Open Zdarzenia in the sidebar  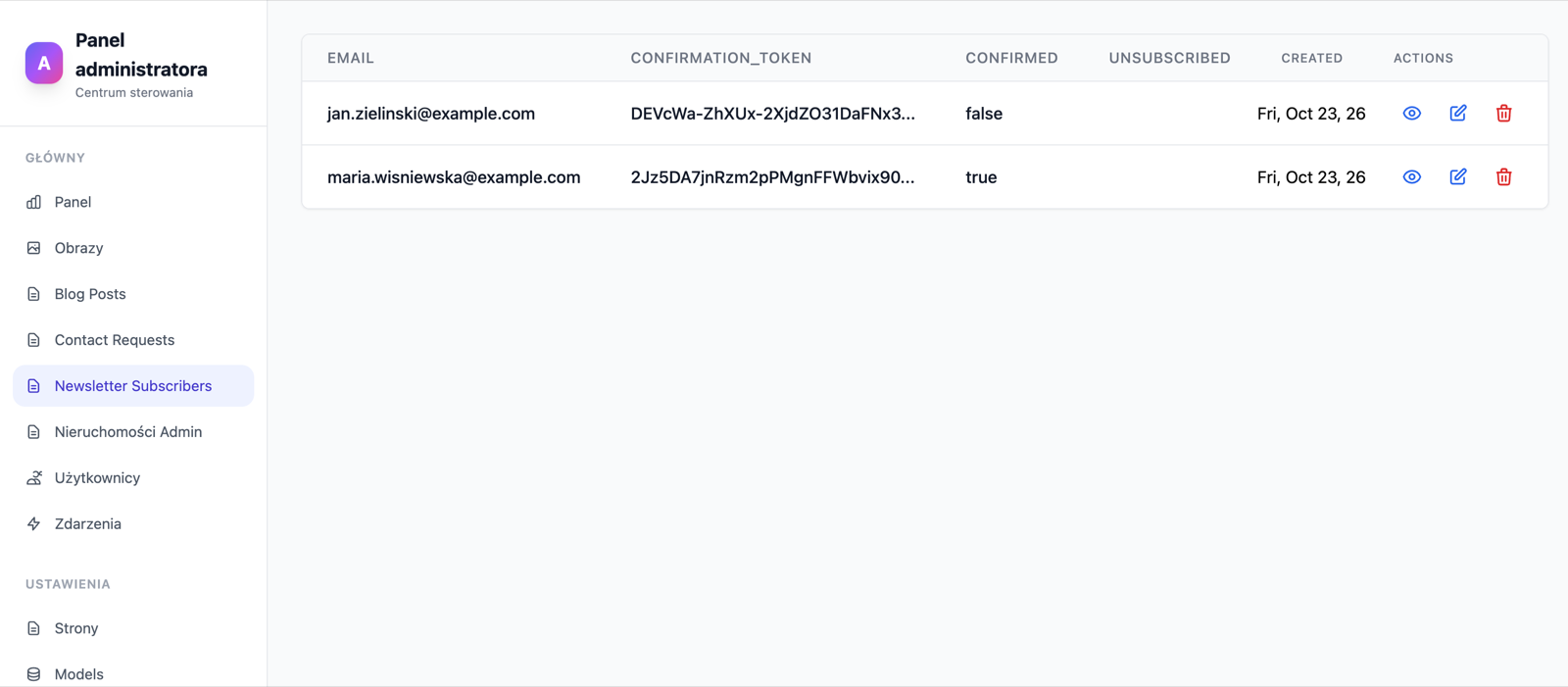[133, 524]
